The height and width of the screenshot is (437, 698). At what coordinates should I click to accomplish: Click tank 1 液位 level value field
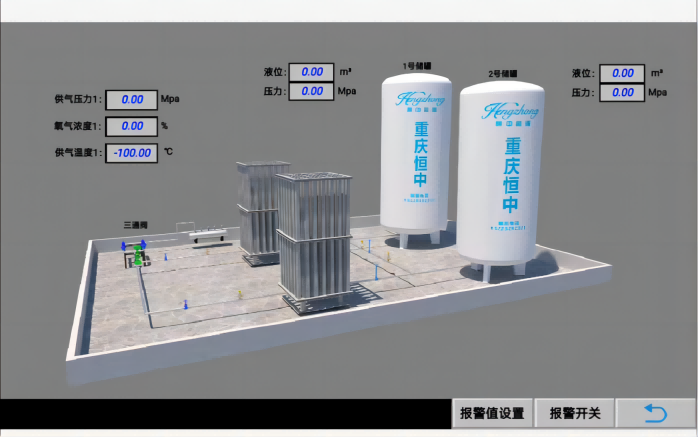click(311, 72)
